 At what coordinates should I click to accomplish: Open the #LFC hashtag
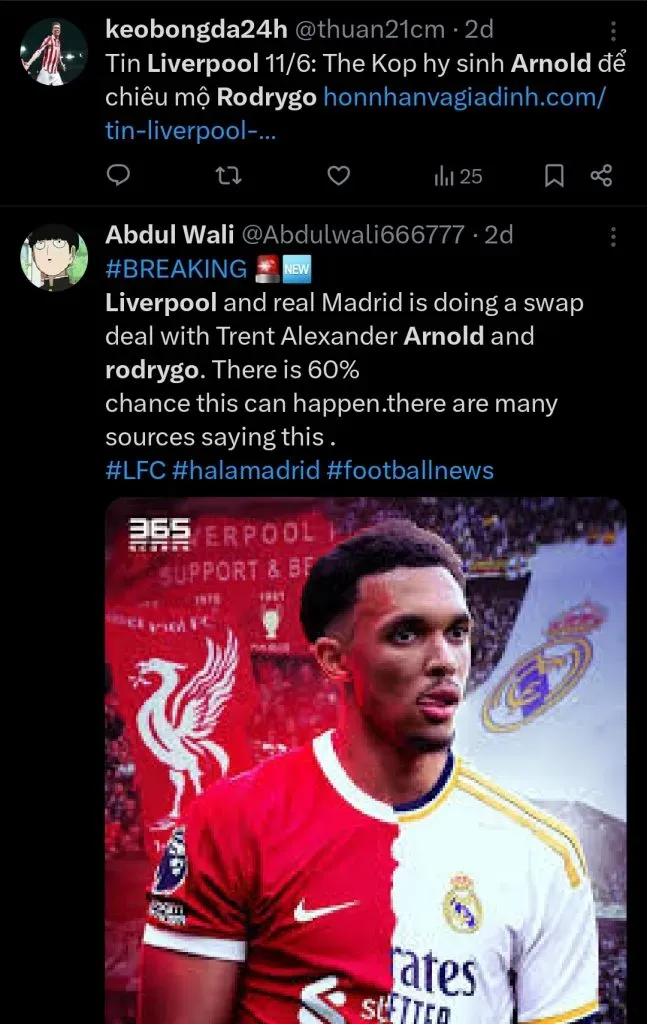click(136, 470)
